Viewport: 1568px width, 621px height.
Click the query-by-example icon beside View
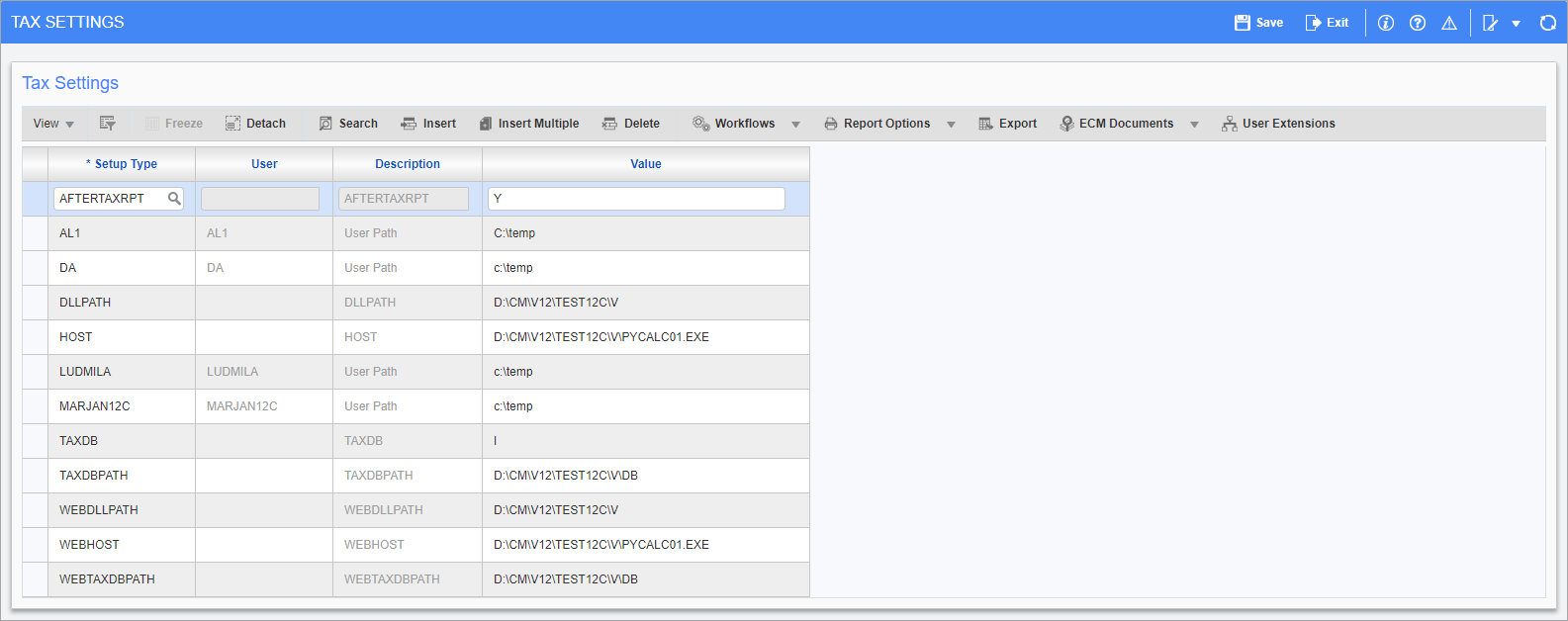point(108,124)
